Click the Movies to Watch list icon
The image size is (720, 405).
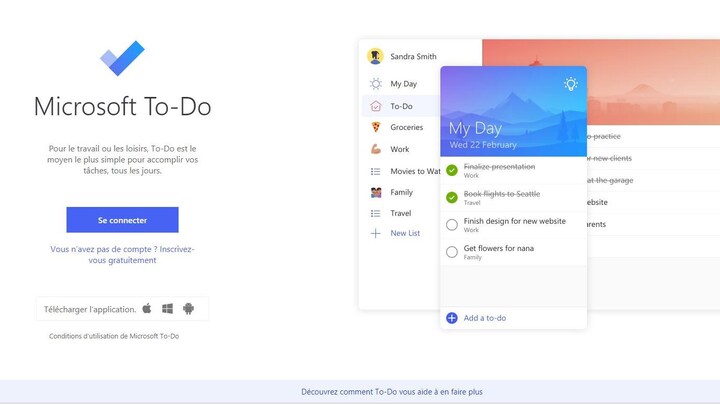376,171
